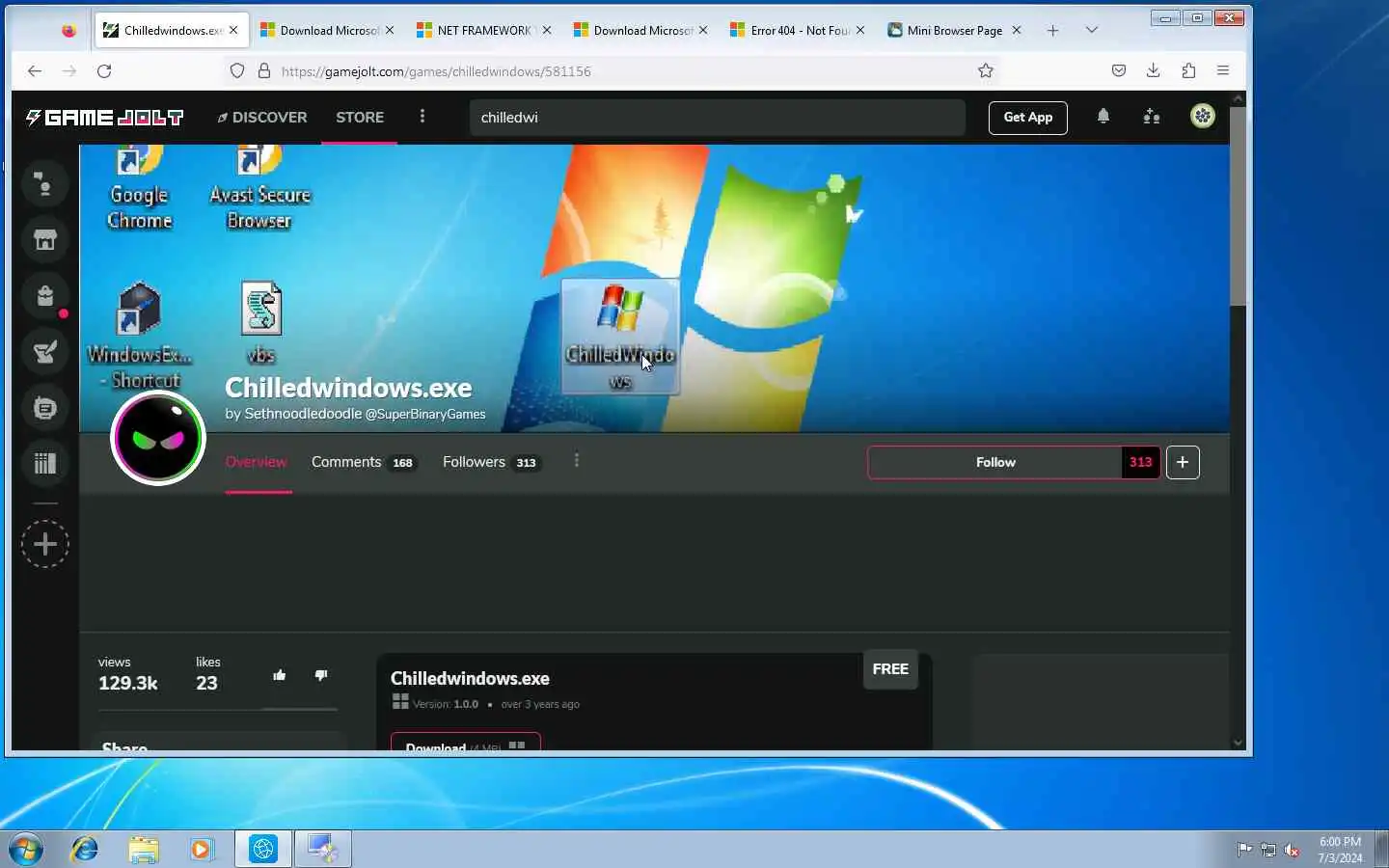
Task: Bookmark page with the star icon
Action: click(x=986, y=70)
